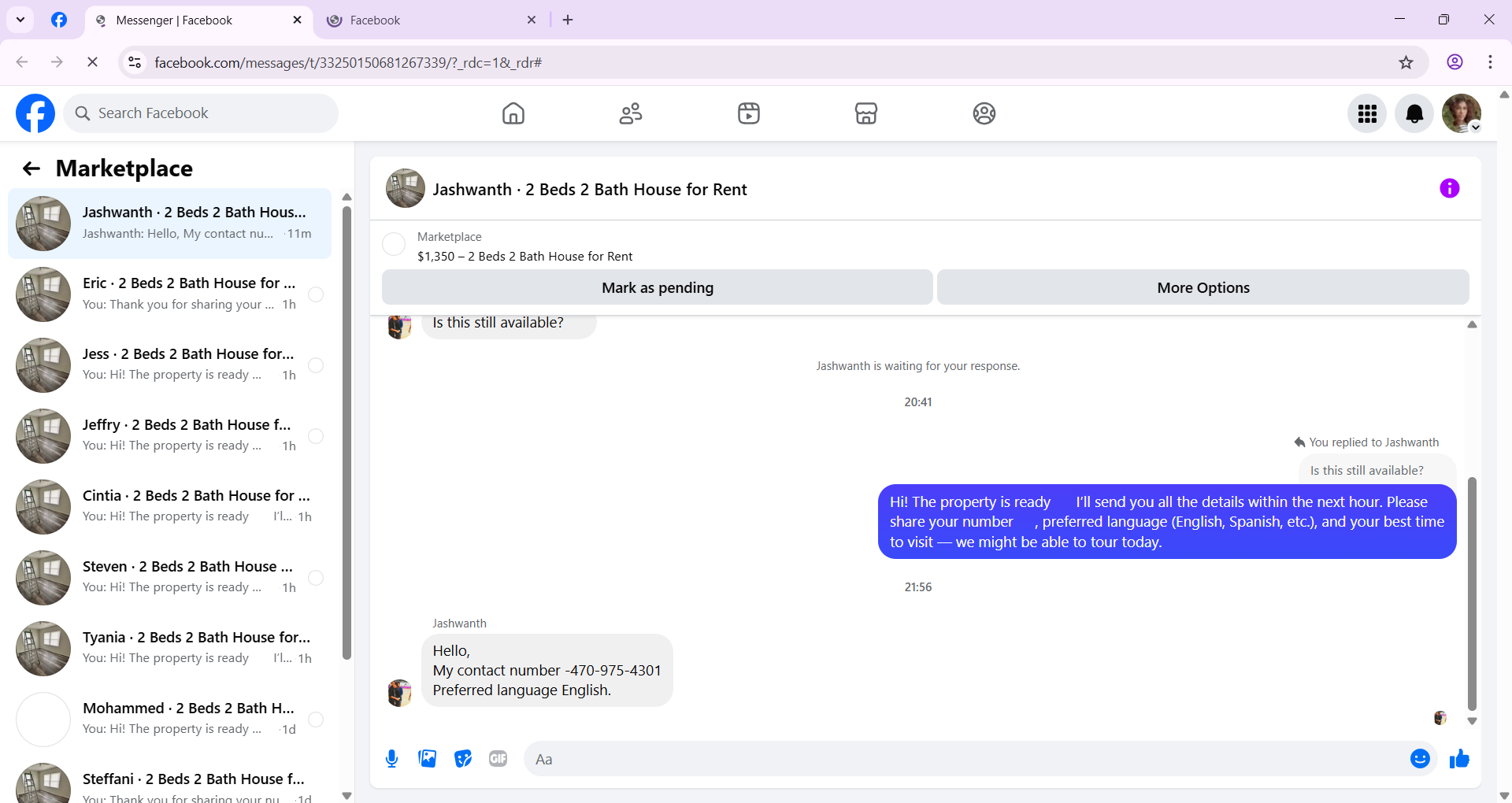The image size is (1512, 803).
Task: Open Jashwanth's conversation in the list
Action: [x=169, y=224]
